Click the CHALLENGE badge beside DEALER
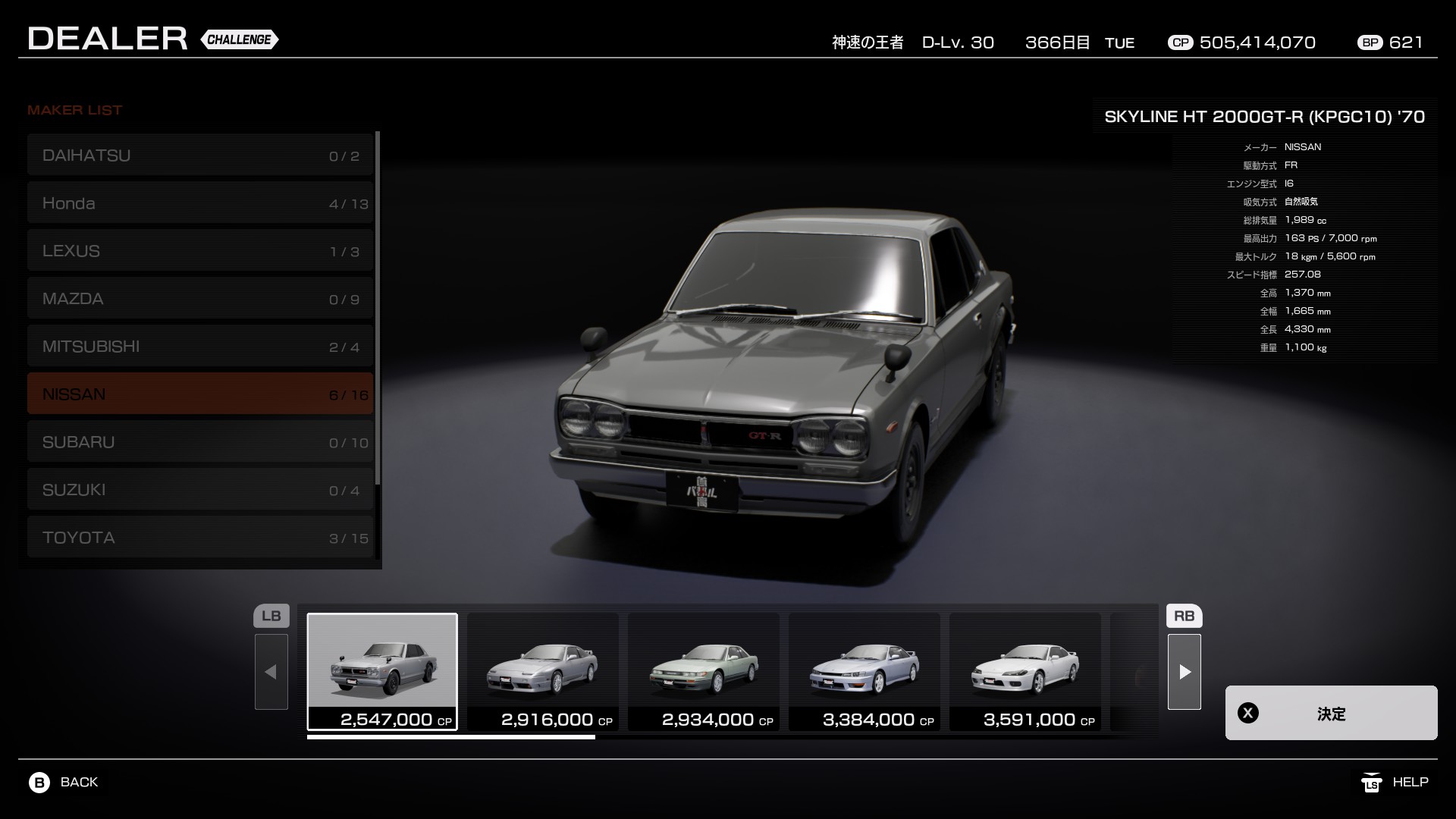This screenshot has height=819, width=1456. [240, 39]
